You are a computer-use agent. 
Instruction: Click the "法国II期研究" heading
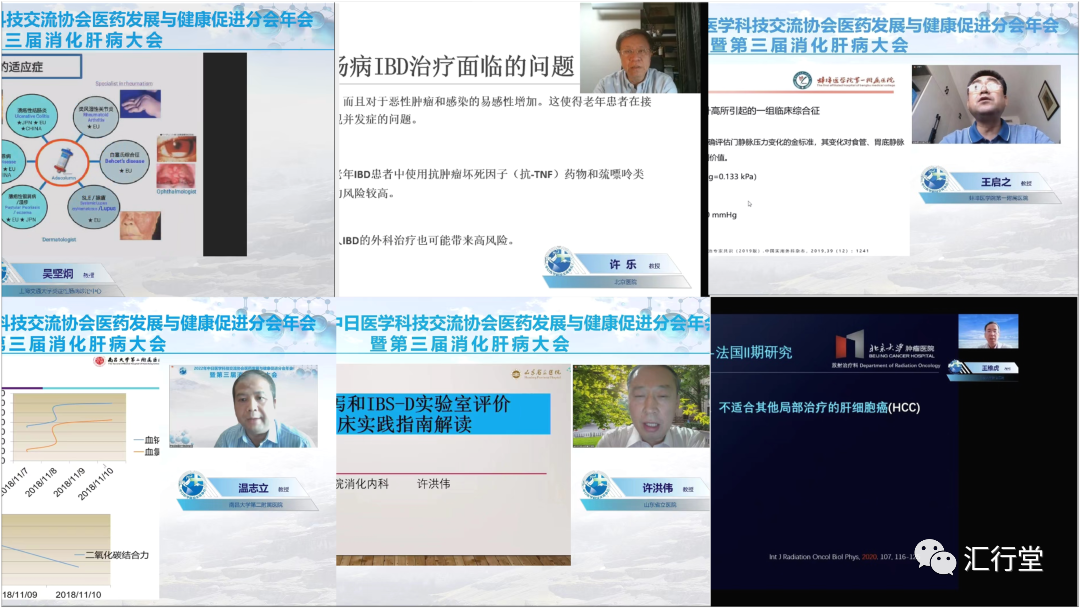click(x=754, y=353)
